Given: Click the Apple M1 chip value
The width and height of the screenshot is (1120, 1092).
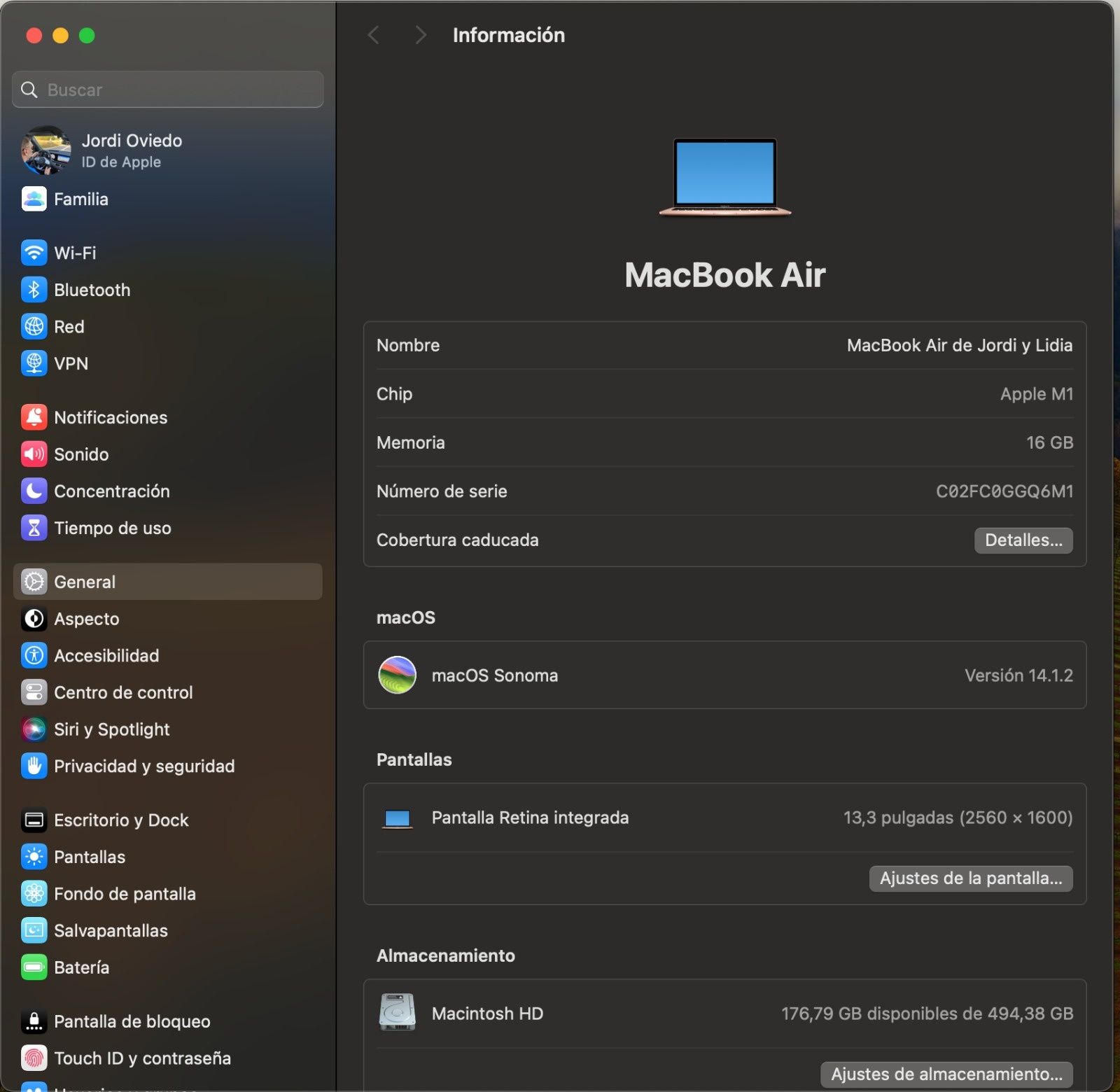Looking at the screenshot, I should coord(1037,394).
